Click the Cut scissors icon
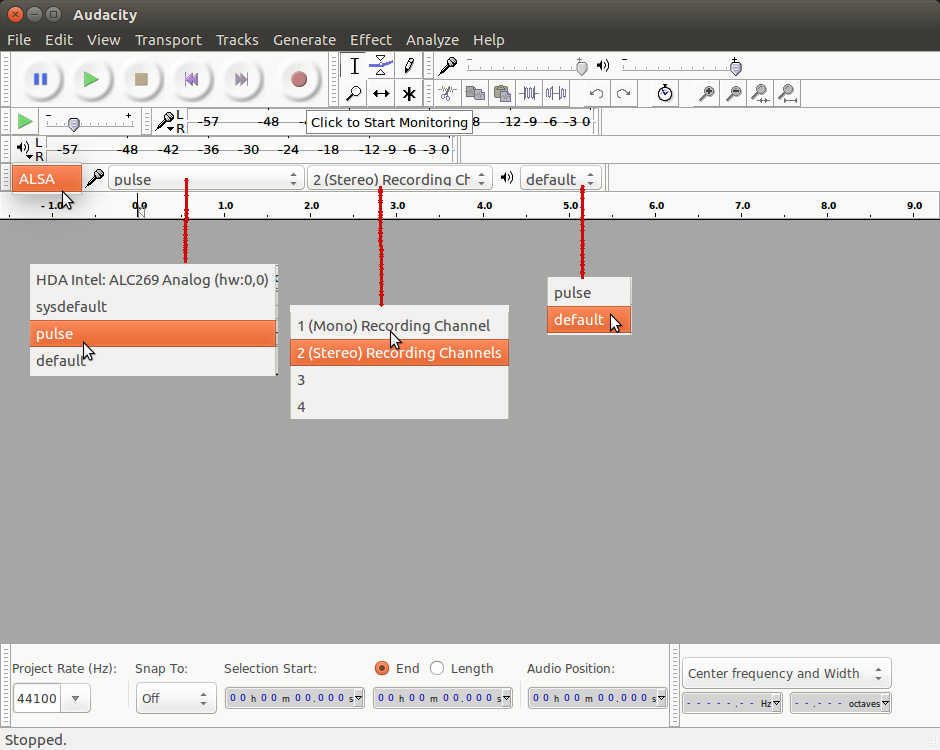The image size is (940, 750). (x=447, y=94)
